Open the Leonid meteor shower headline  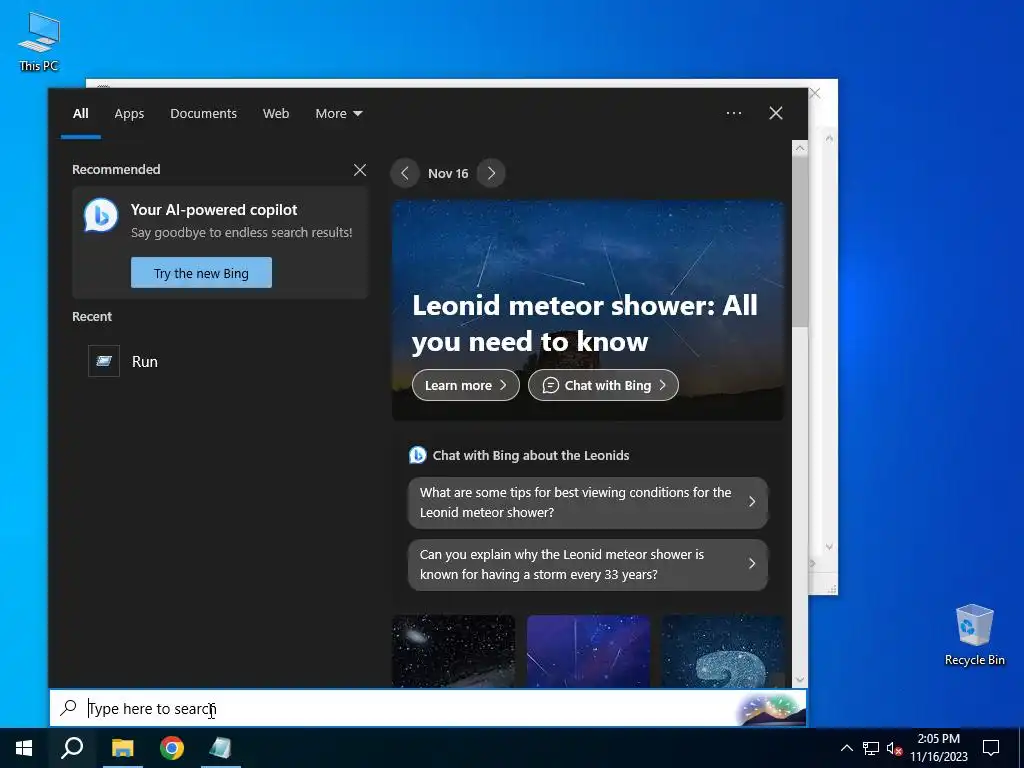pyautogui.click(x=584, y=323)
